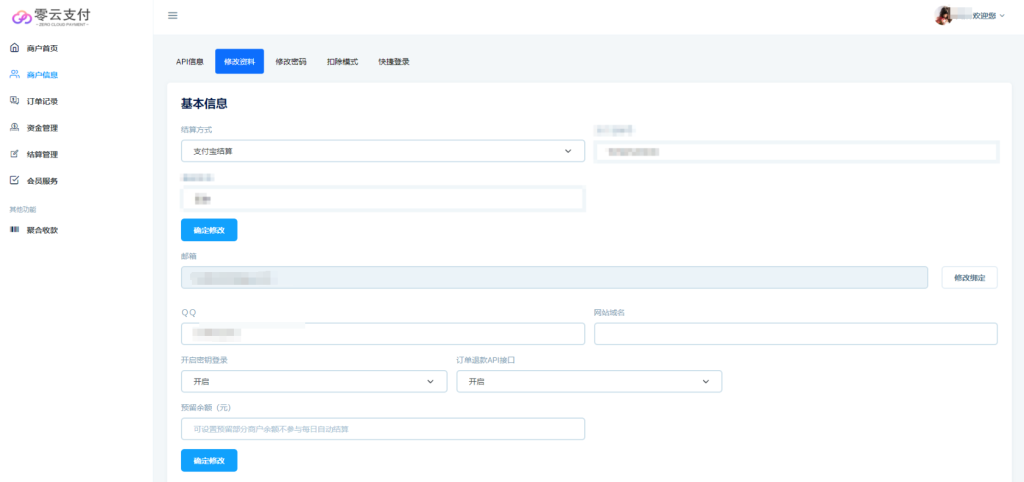Click the home icon beside 商户首页

click(x=14, y=48)
